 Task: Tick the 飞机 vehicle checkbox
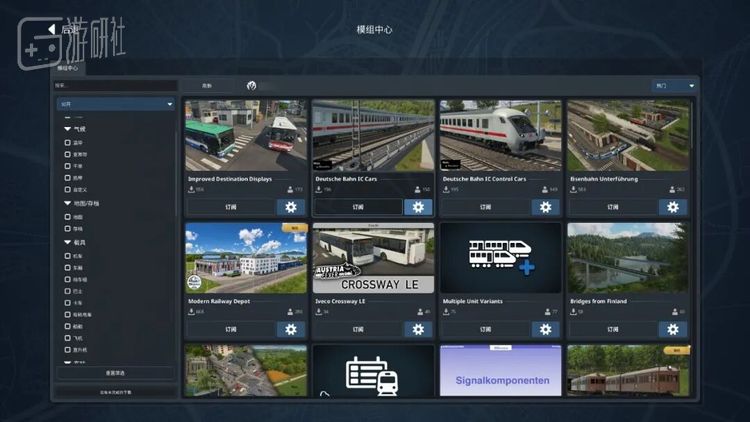coord(67,338)
